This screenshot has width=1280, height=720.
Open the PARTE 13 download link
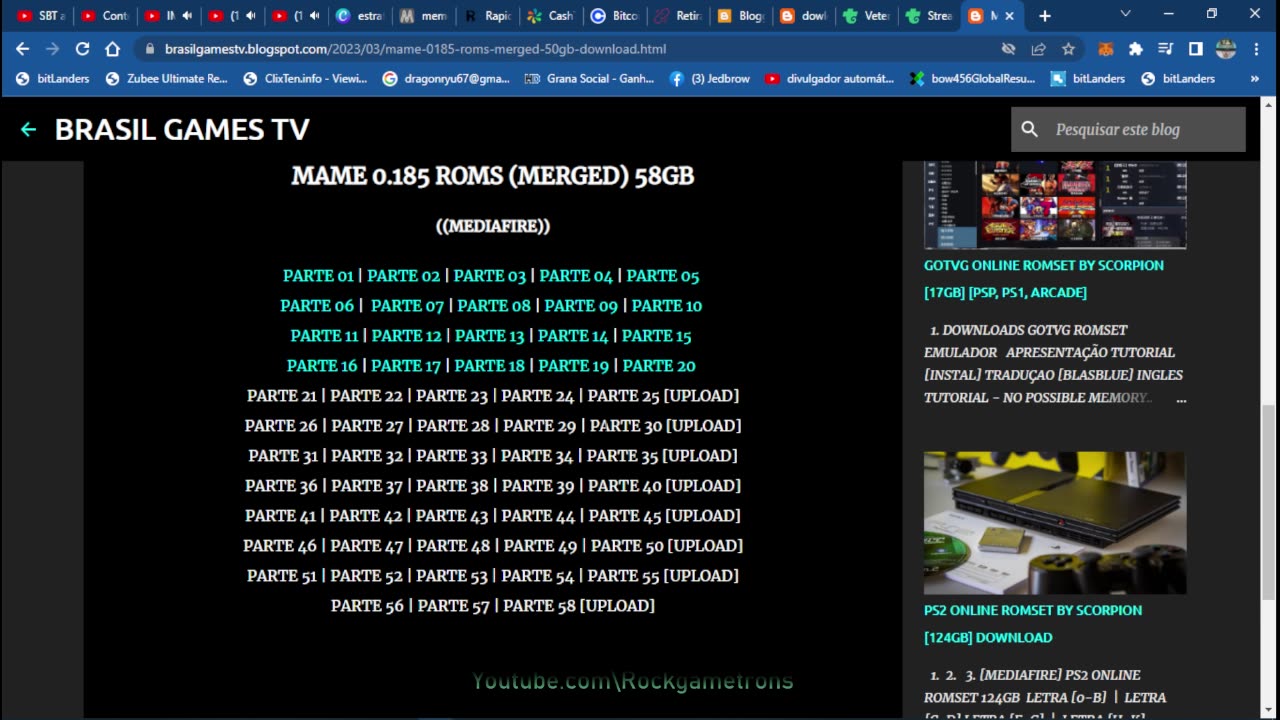(x=489, y=336)
